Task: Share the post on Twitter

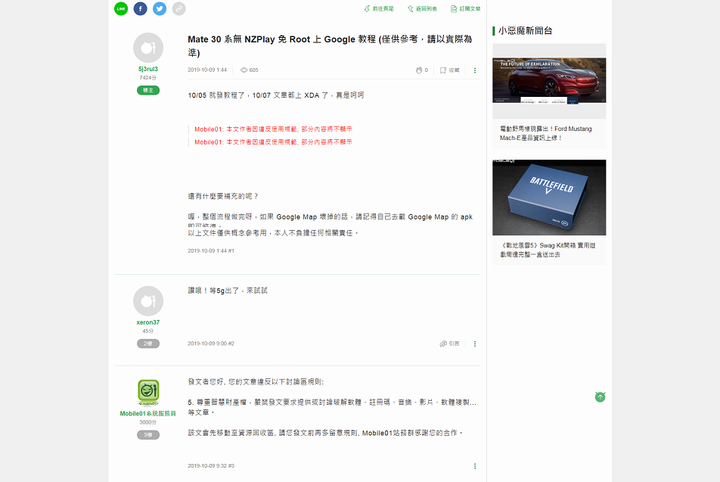Action: tap(159, 8)
